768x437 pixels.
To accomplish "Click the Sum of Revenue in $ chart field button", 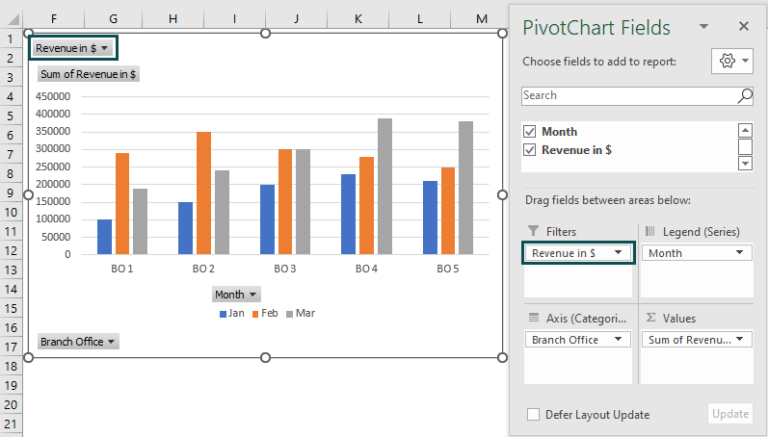I will (x=88, y=74).
